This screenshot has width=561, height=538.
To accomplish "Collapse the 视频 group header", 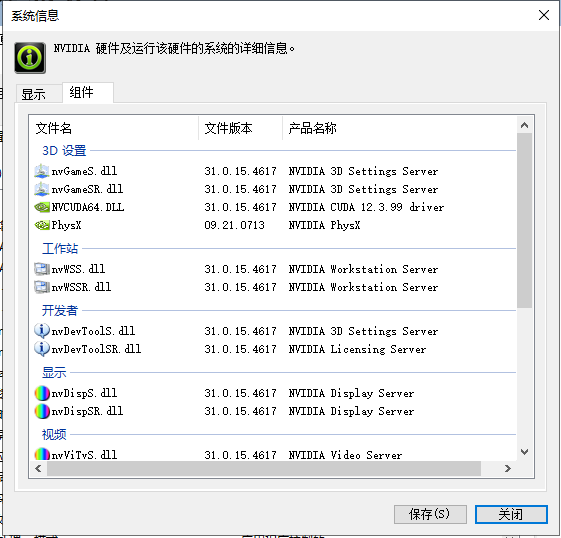I will pyautogui.click(x=54, y=434).
